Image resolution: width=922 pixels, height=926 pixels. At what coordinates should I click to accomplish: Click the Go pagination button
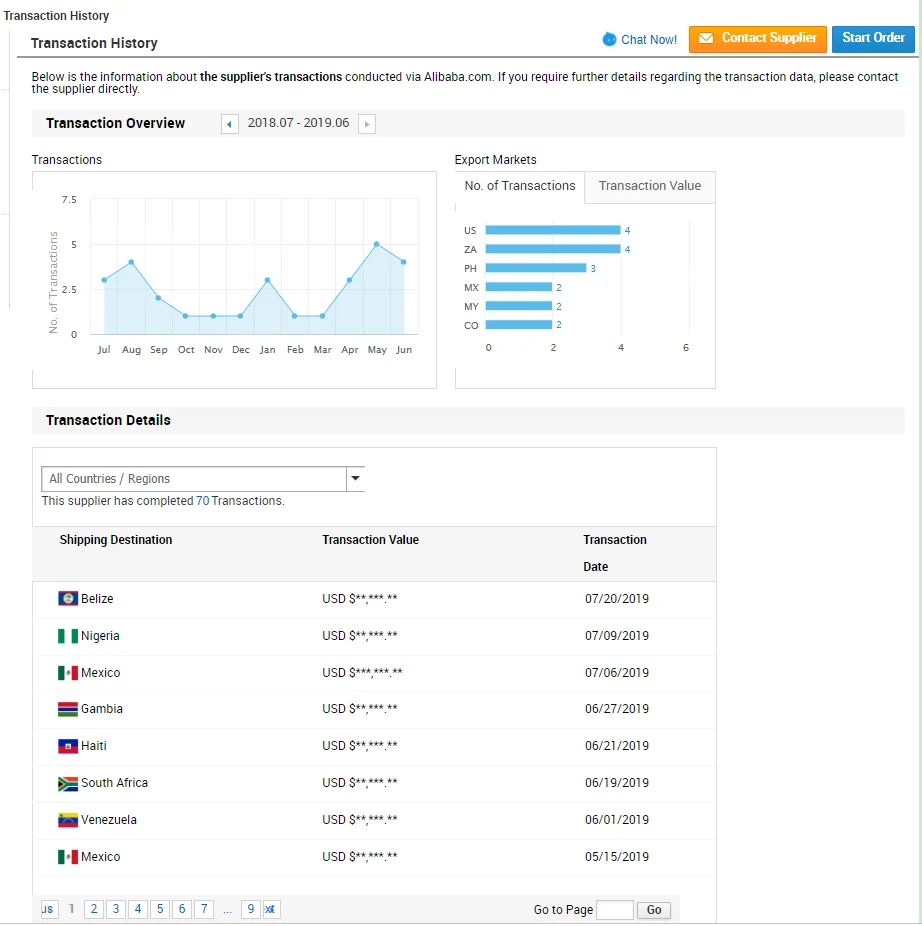654,910
